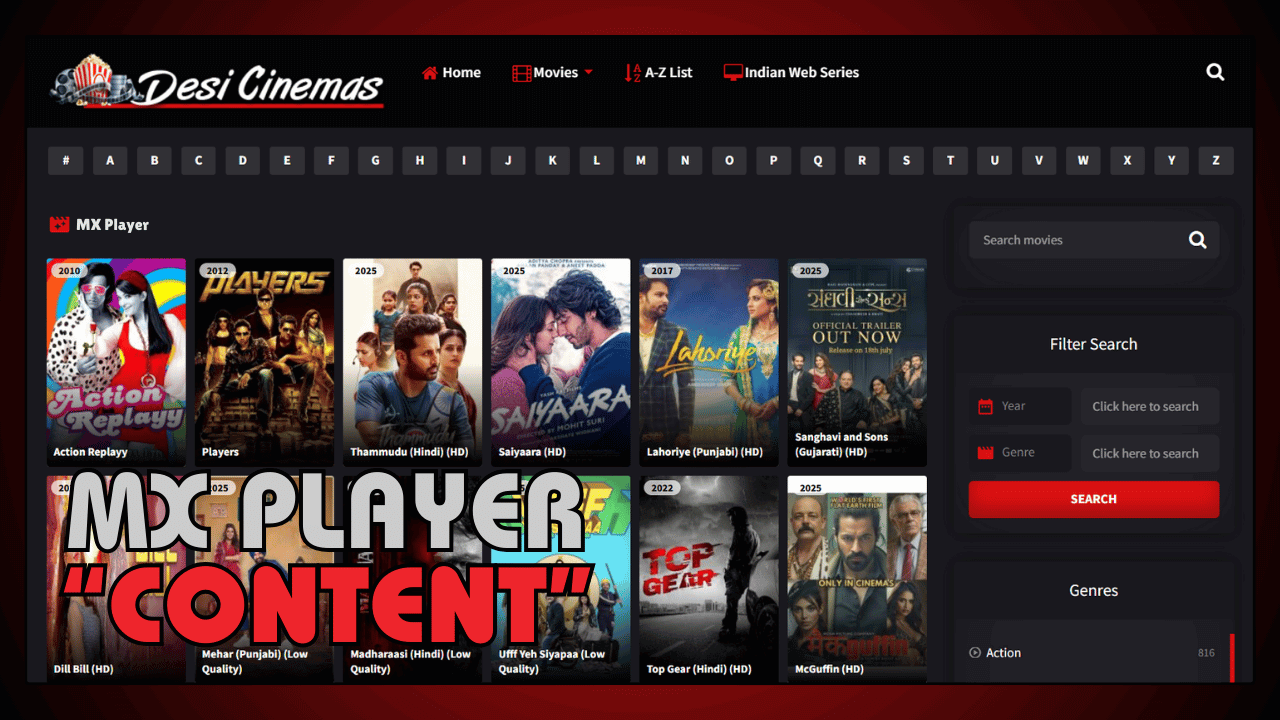Open the Top Gear (Hindi) poster
This screenshot has width=1280, height=720.
[709, 579]
